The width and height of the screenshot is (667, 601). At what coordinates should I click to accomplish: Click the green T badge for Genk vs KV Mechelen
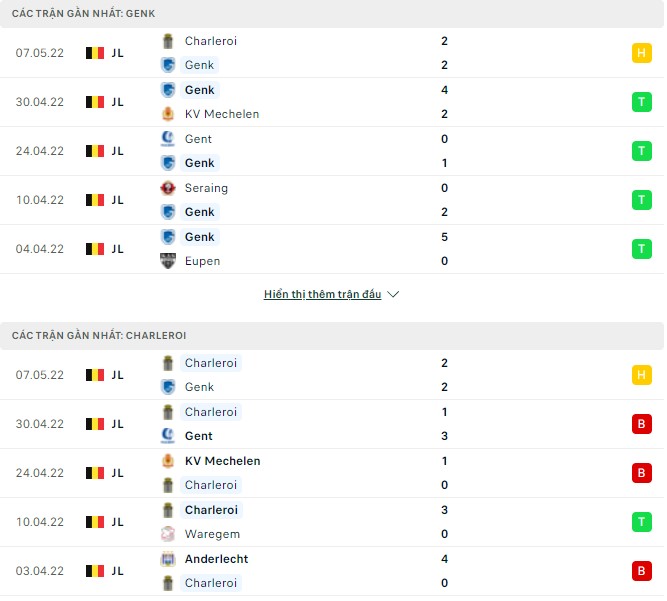click(641, 102)
